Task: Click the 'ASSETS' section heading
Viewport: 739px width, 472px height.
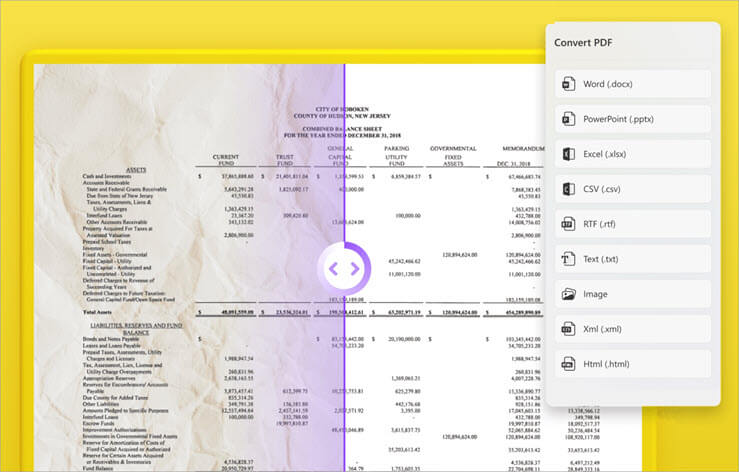Action: point(136,170)
